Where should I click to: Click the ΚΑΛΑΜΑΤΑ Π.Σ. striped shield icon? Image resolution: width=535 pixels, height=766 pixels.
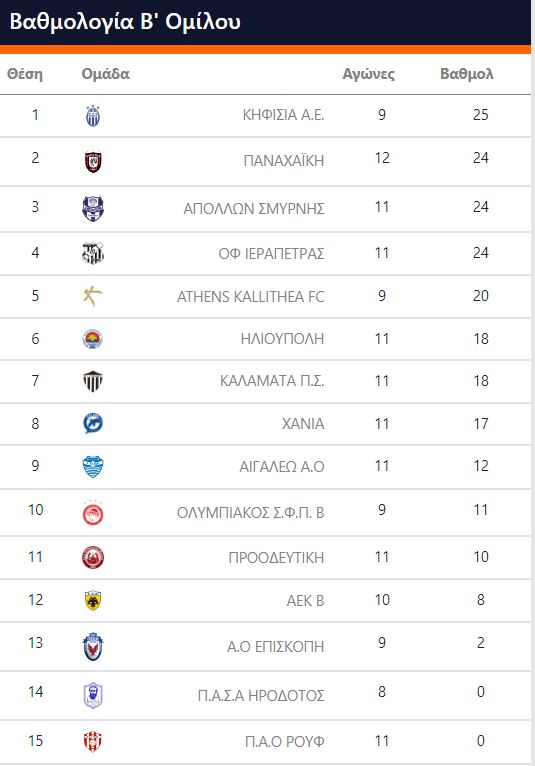pyautogui.click(x=93, y=381)
